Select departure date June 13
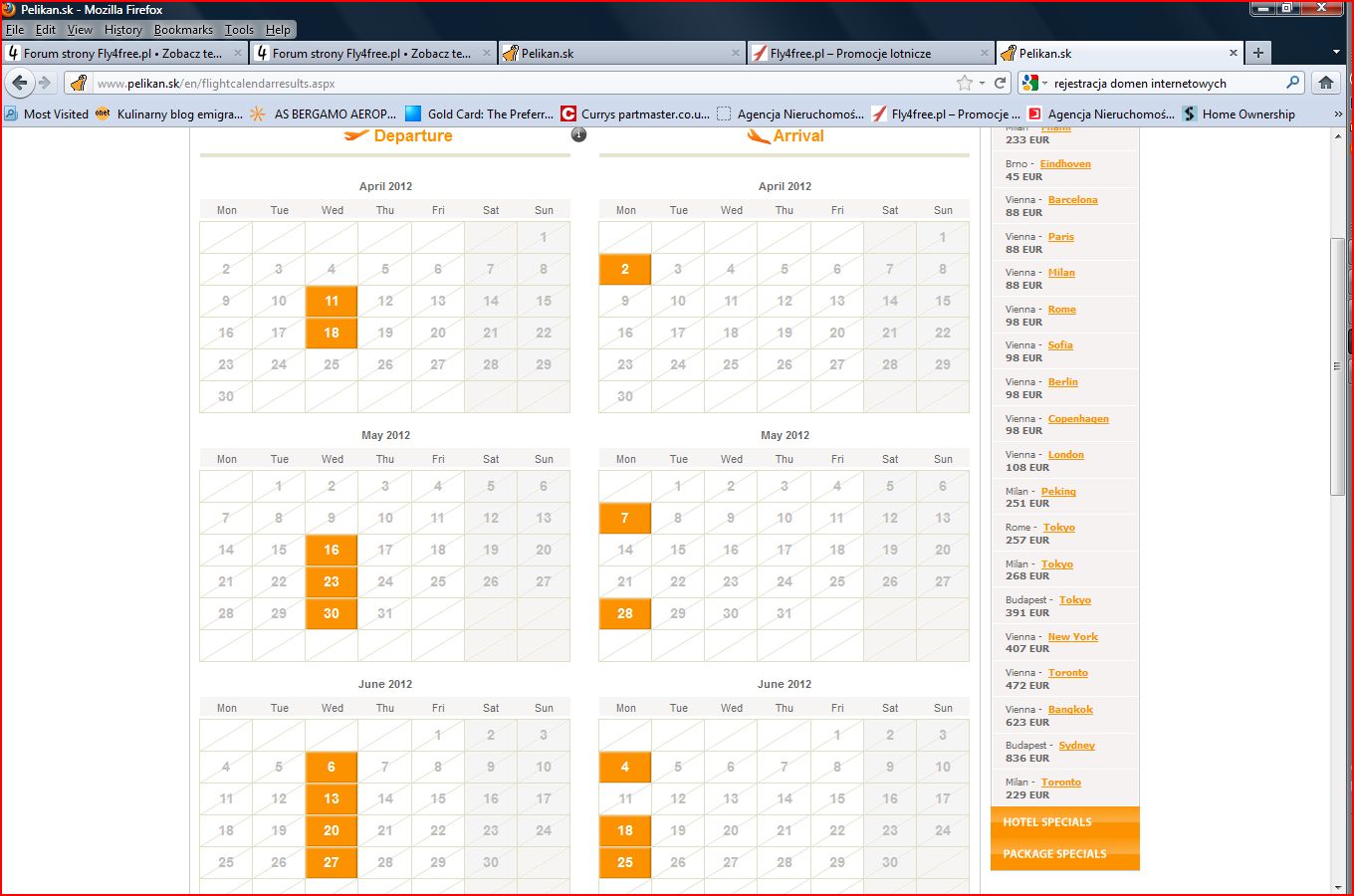This screenshot has height=896, width=1354. pos(332,798)
